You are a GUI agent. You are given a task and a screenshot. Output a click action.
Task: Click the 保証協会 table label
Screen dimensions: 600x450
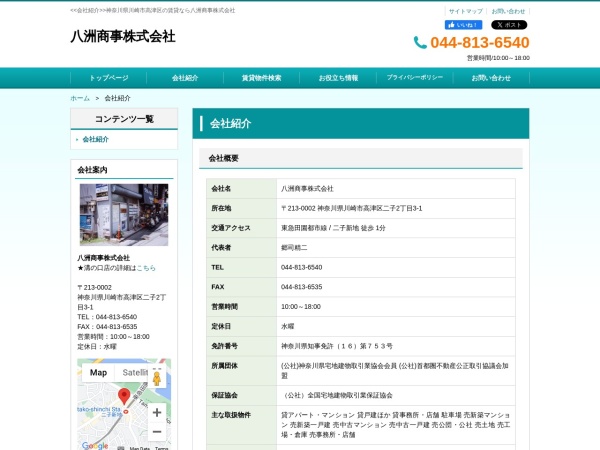[224, 395]
